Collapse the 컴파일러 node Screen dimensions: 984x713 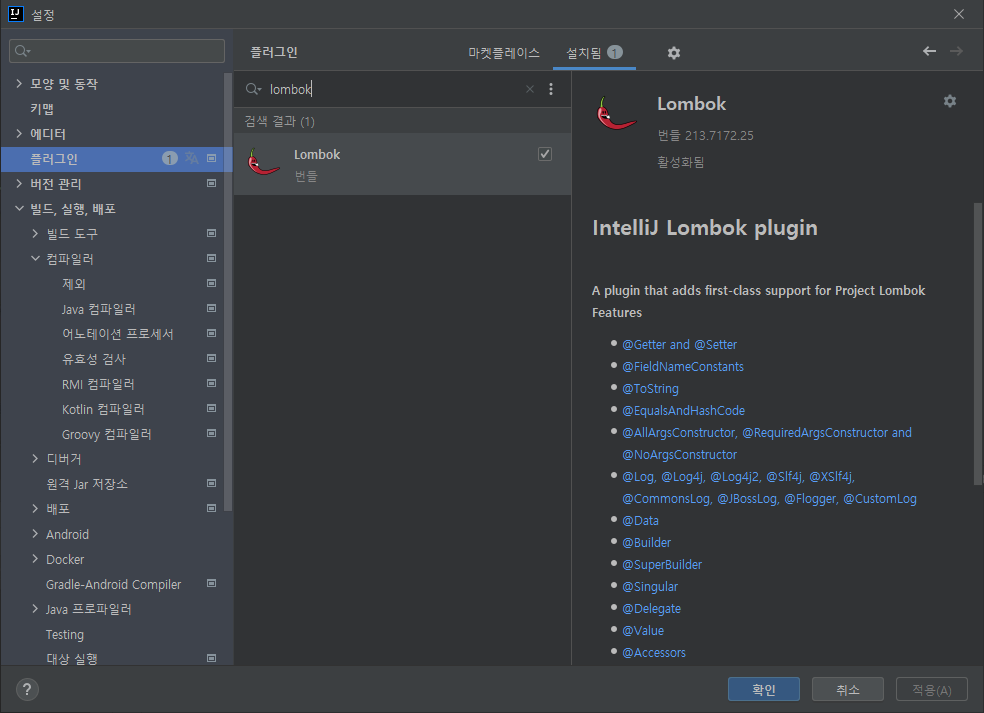tap(35, 259)
